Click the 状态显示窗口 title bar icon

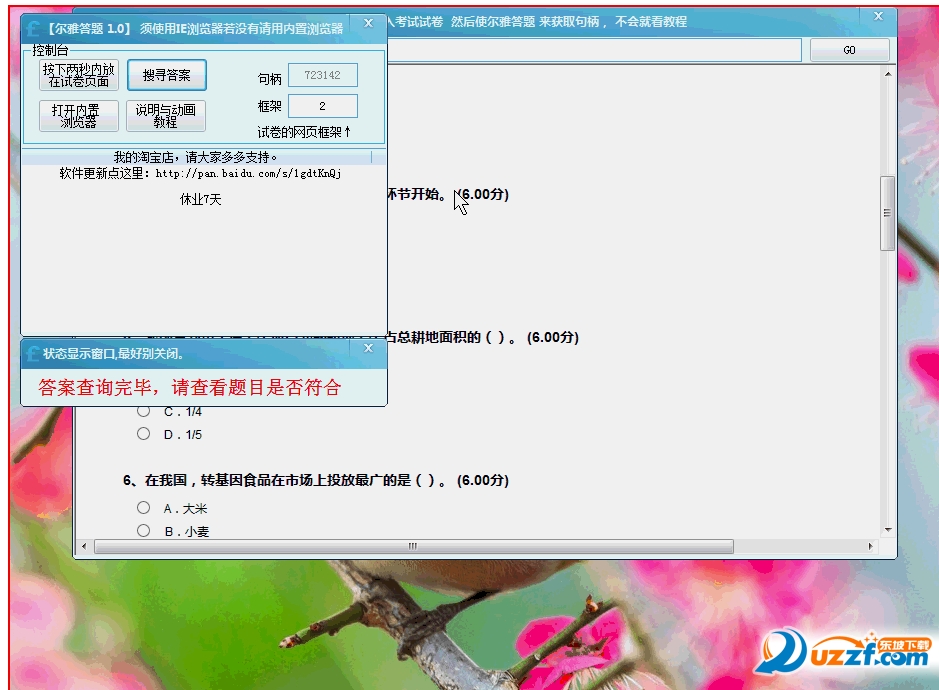(x=33, y=354)
